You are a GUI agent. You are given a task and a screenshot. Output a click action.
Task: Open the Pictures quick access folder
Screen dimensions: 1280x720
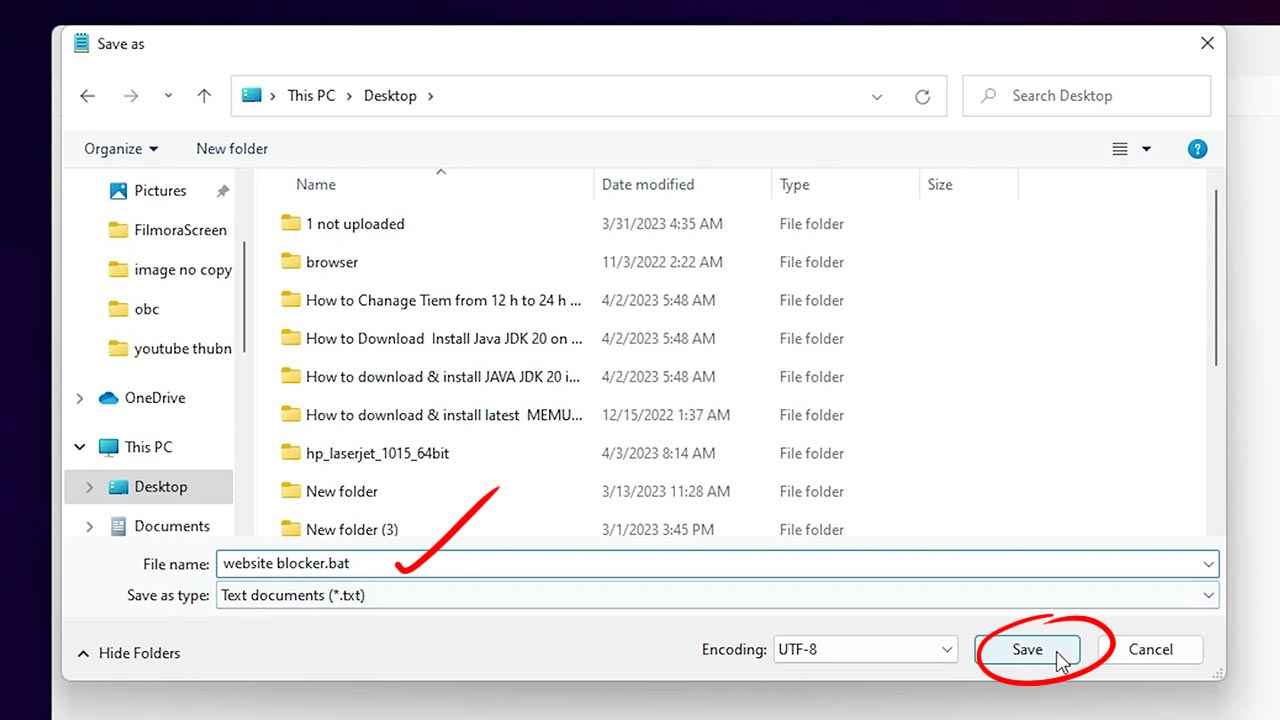(160, 191)
